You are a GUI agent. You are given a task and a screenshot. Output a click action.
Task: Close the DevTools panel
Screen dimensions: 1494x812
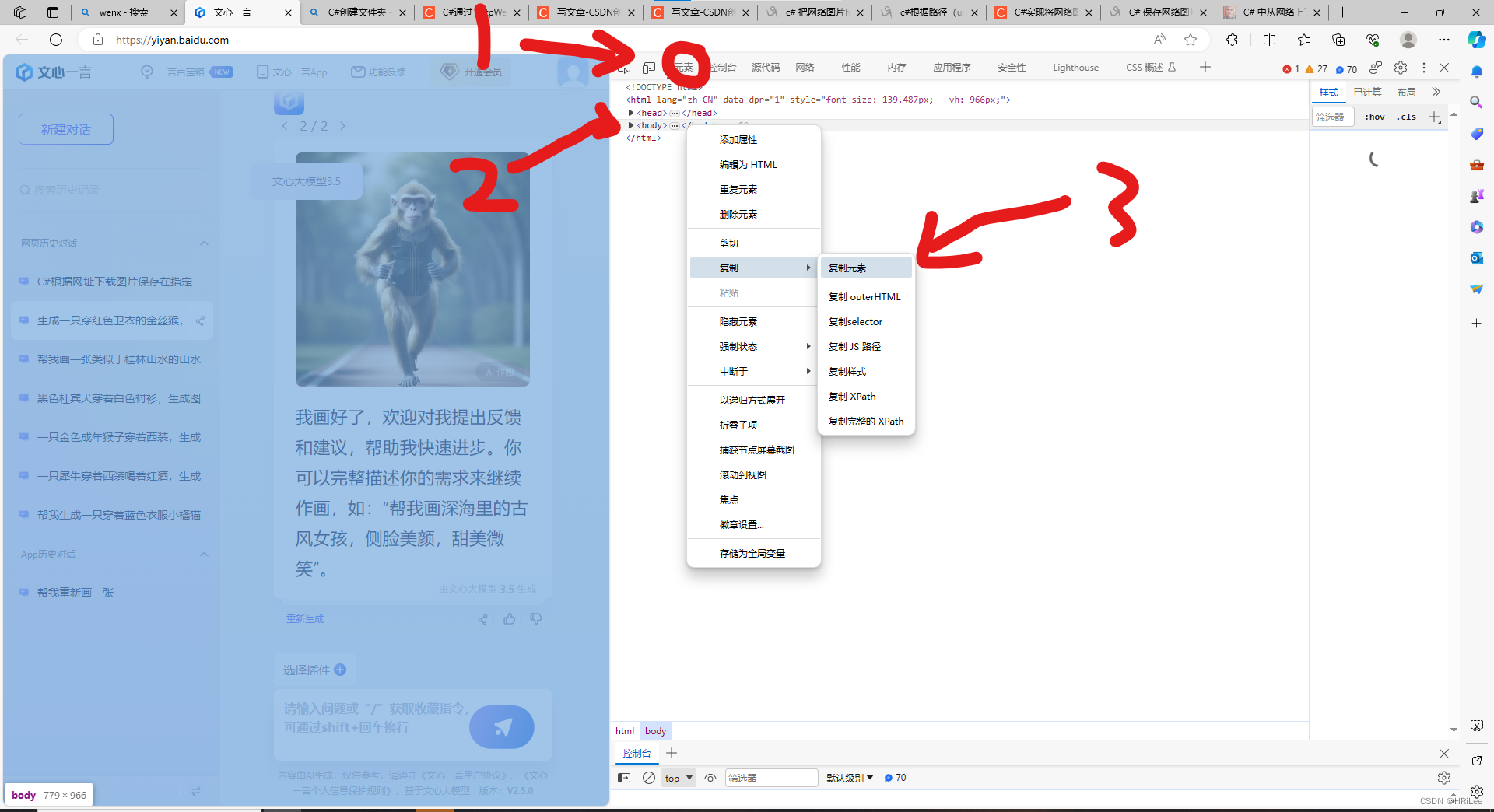pos(1444,68)
